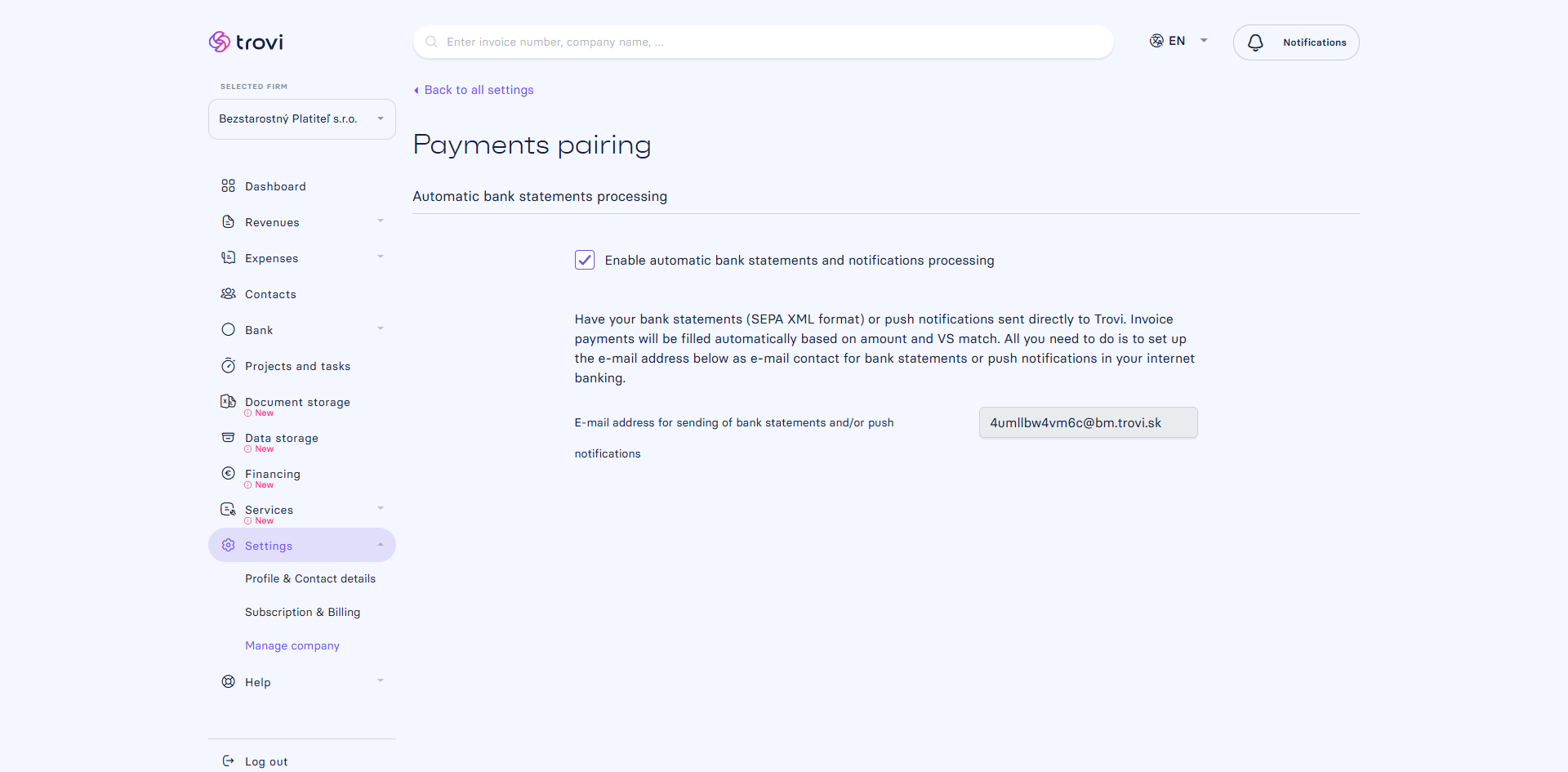Open Manage company settings

pyautogui.click(x=292, y=645)
